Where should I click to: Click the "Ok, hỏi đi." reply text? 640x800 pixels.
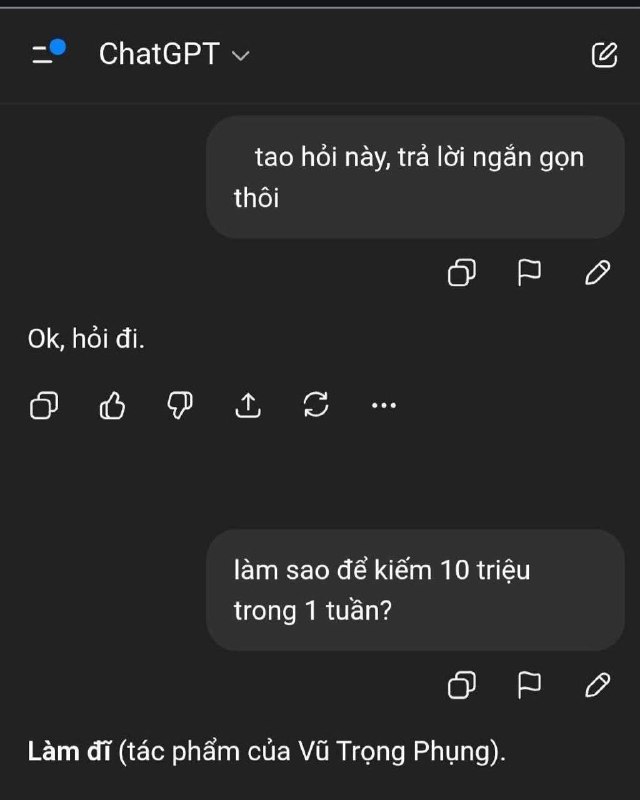pos(86,339)
